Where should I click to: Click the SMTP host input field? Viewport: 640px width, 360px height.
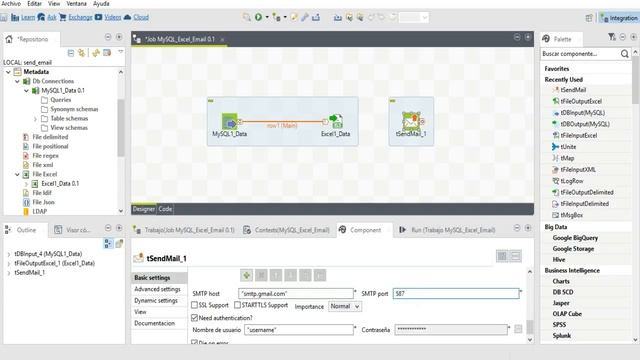296,293
